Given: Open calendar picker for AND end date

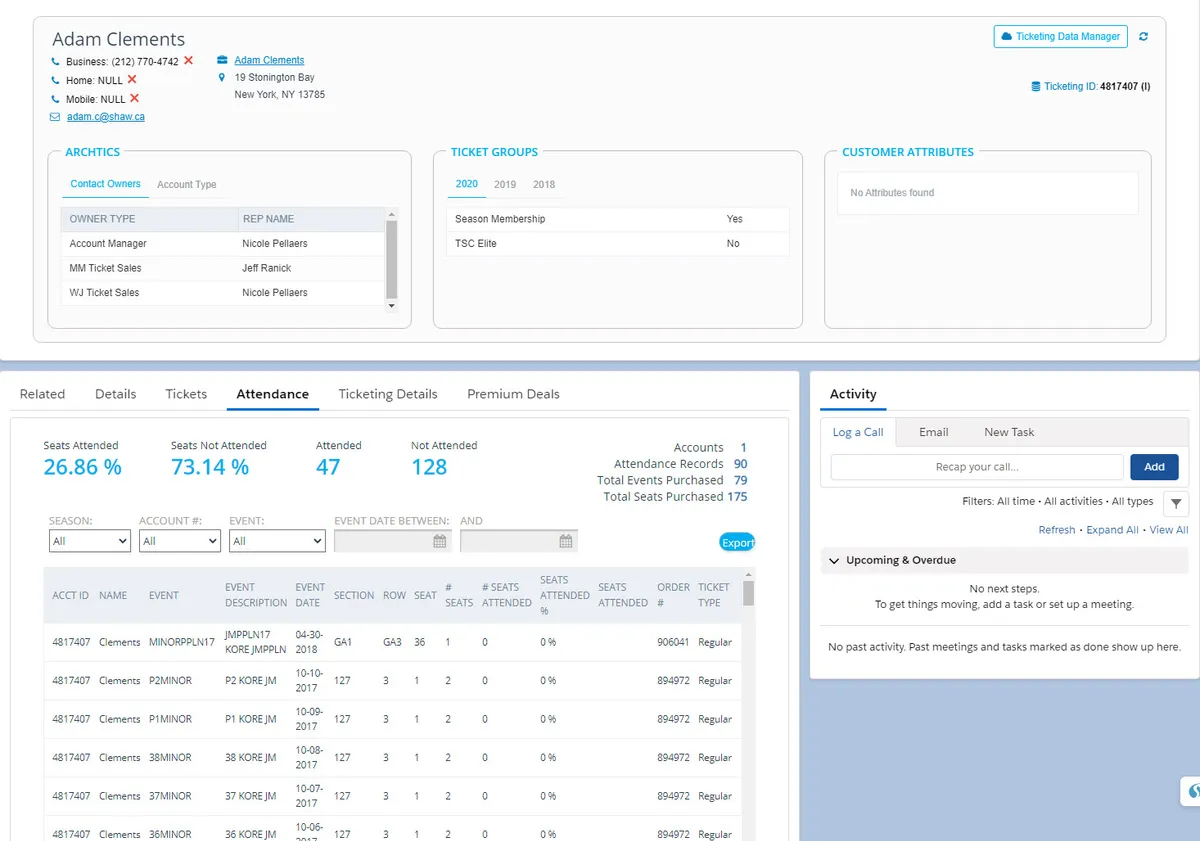Looking at the screenshot, I should [x=565, y=541].
